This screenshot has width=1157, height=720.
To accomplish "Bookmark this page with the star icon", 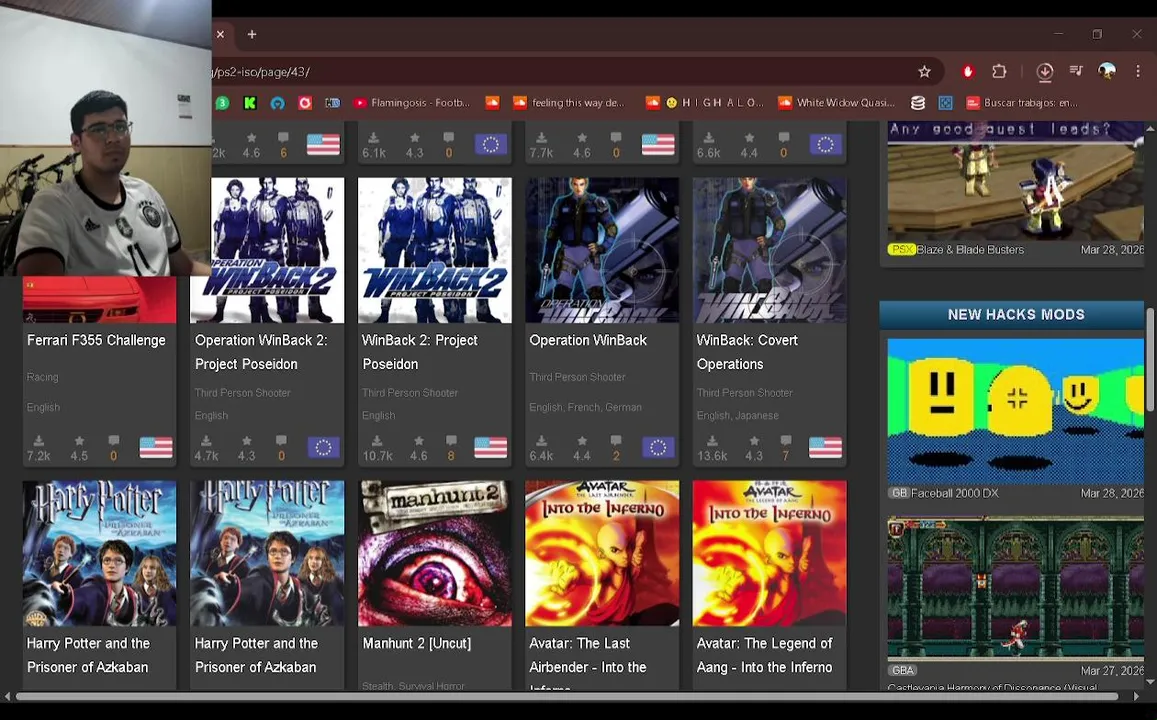I will 924,72.
